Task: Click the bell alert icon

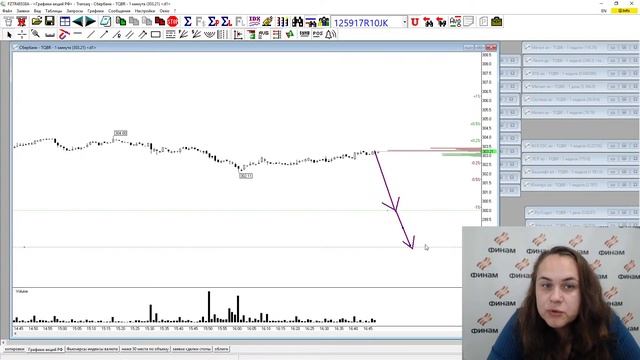Action: pos(331,35)
